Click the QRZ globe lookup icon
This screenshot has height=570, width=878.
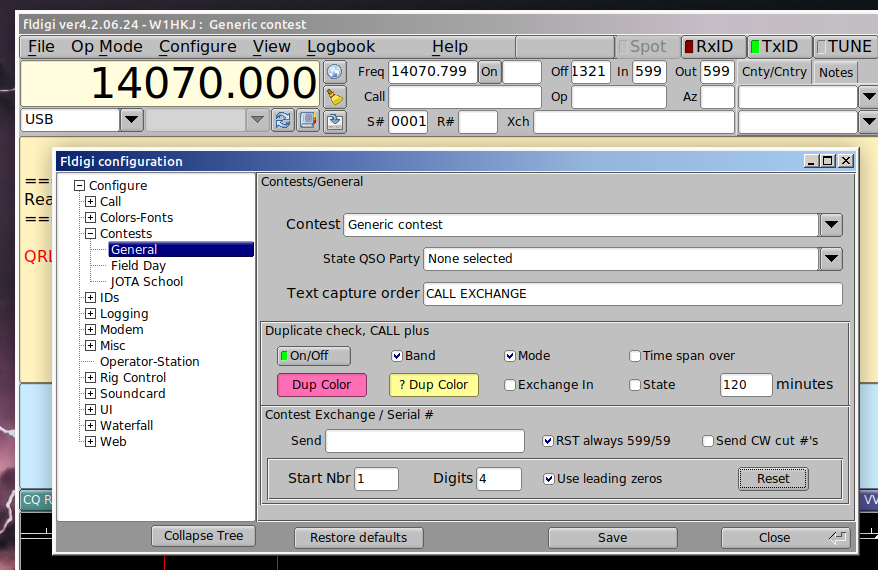(335, 72)
